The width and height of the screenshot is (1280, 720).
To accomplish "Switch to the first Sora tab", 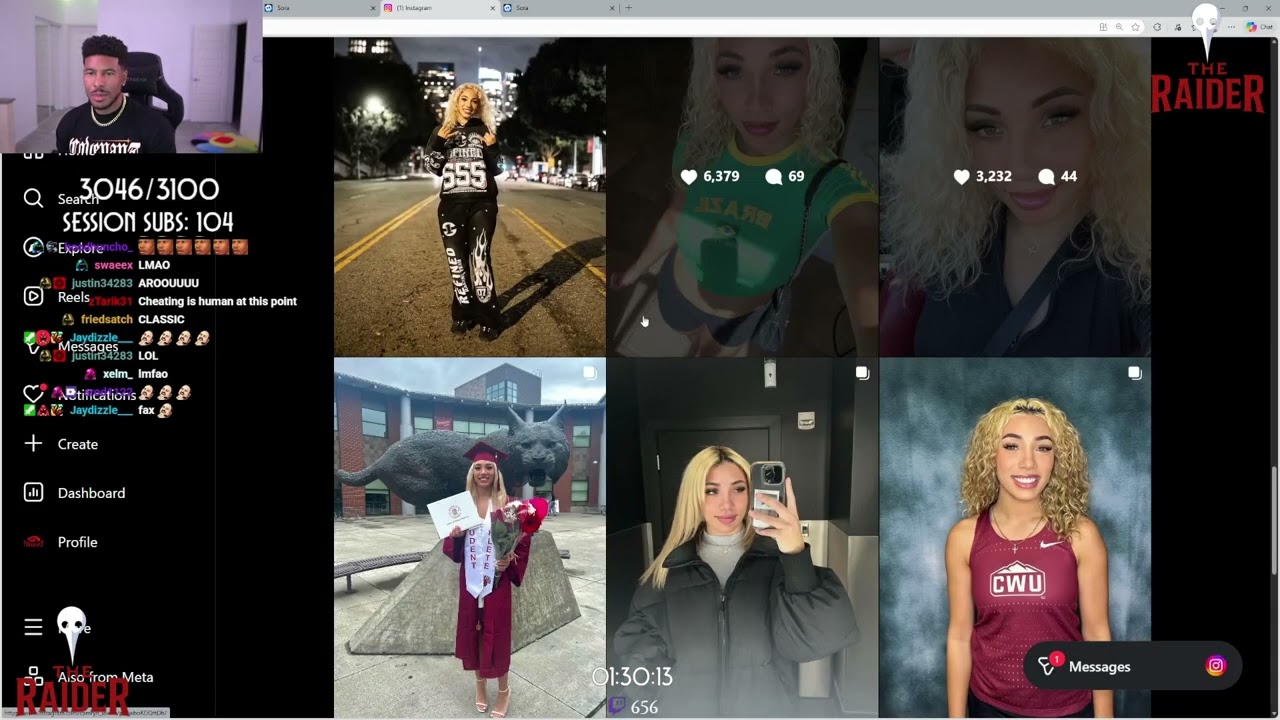I will coord(320,8).
